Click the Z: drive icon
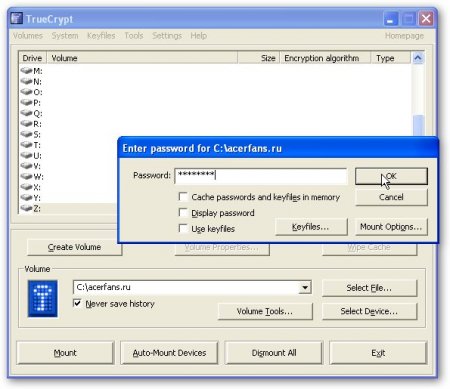Viewport: 450px width, 389px height. [26, 208]
